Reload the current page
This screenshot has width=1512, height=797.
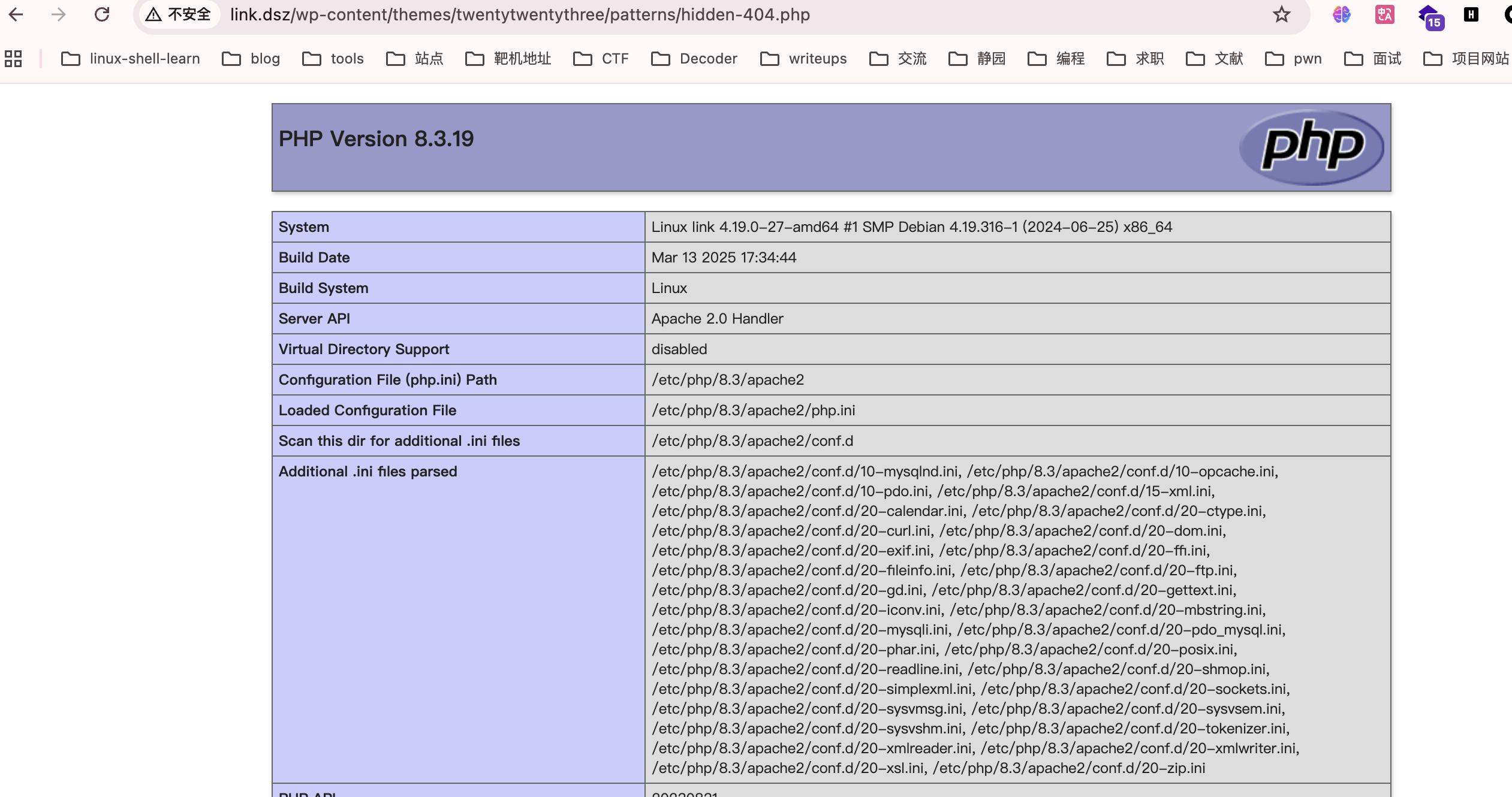[102, 14]
